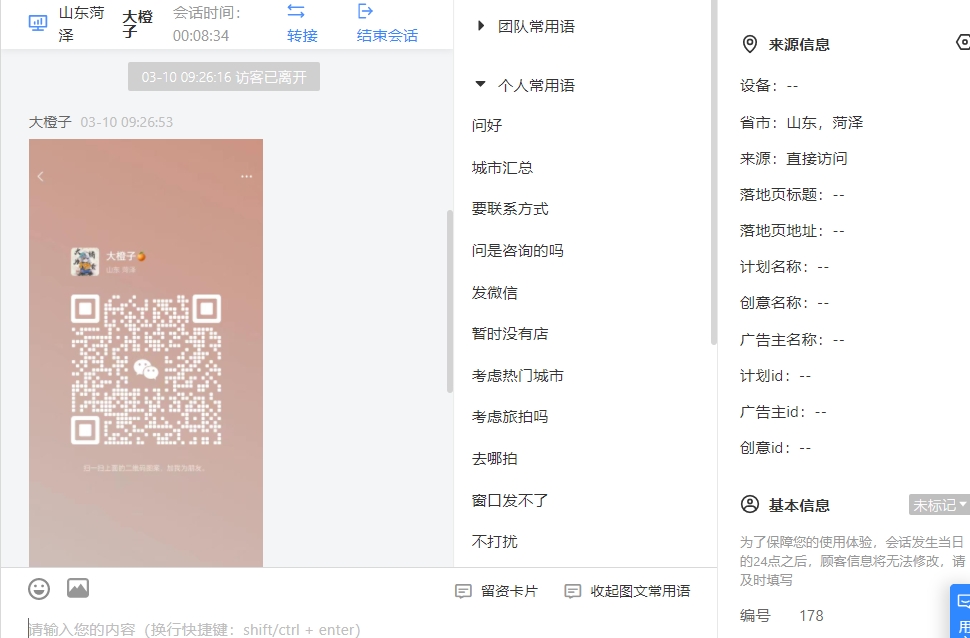
Task: Click the 广告主id row
Action: [x=783, y=412]
